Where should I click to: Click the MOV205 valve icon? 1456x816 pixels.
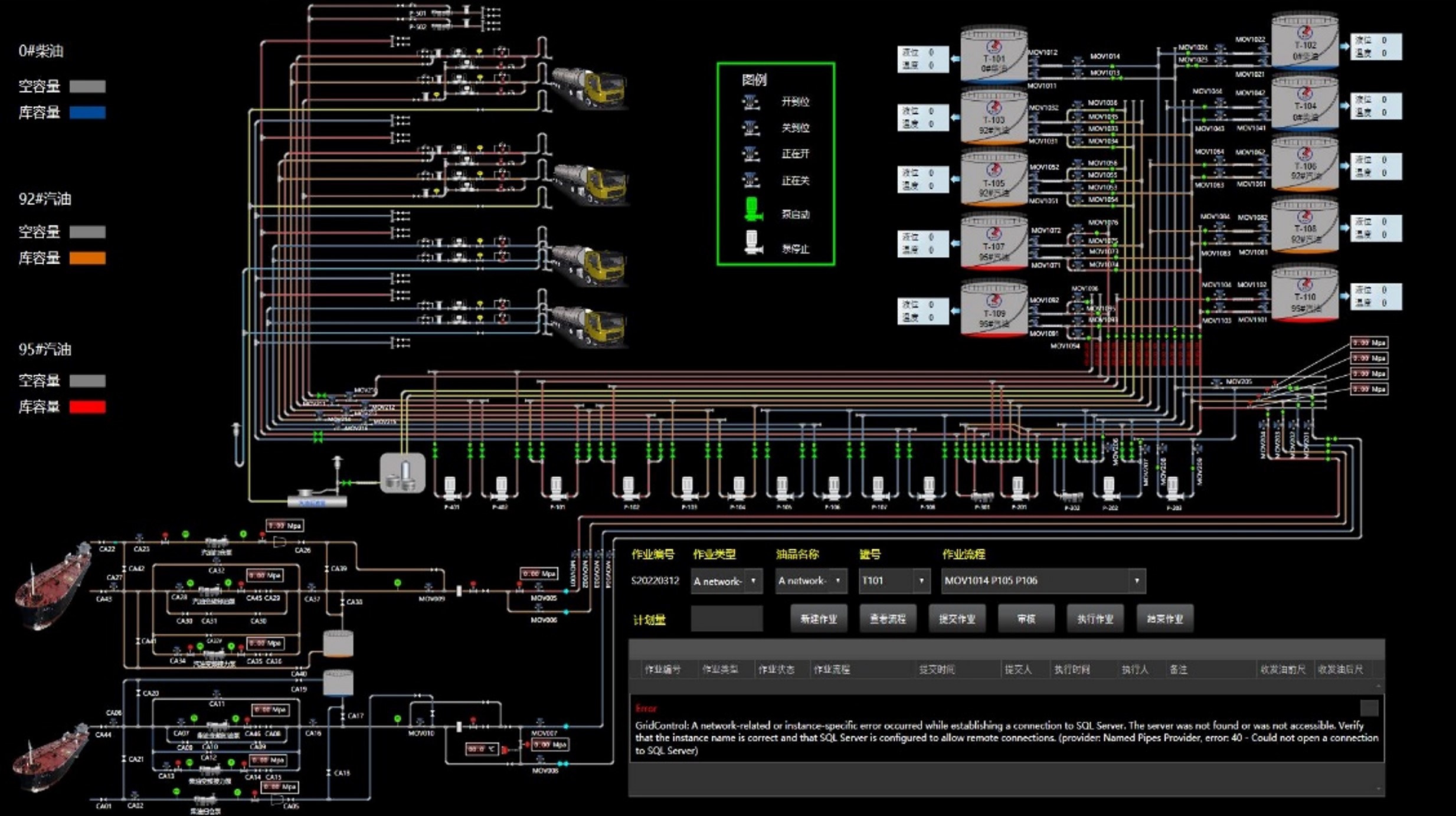(1216, 383)
